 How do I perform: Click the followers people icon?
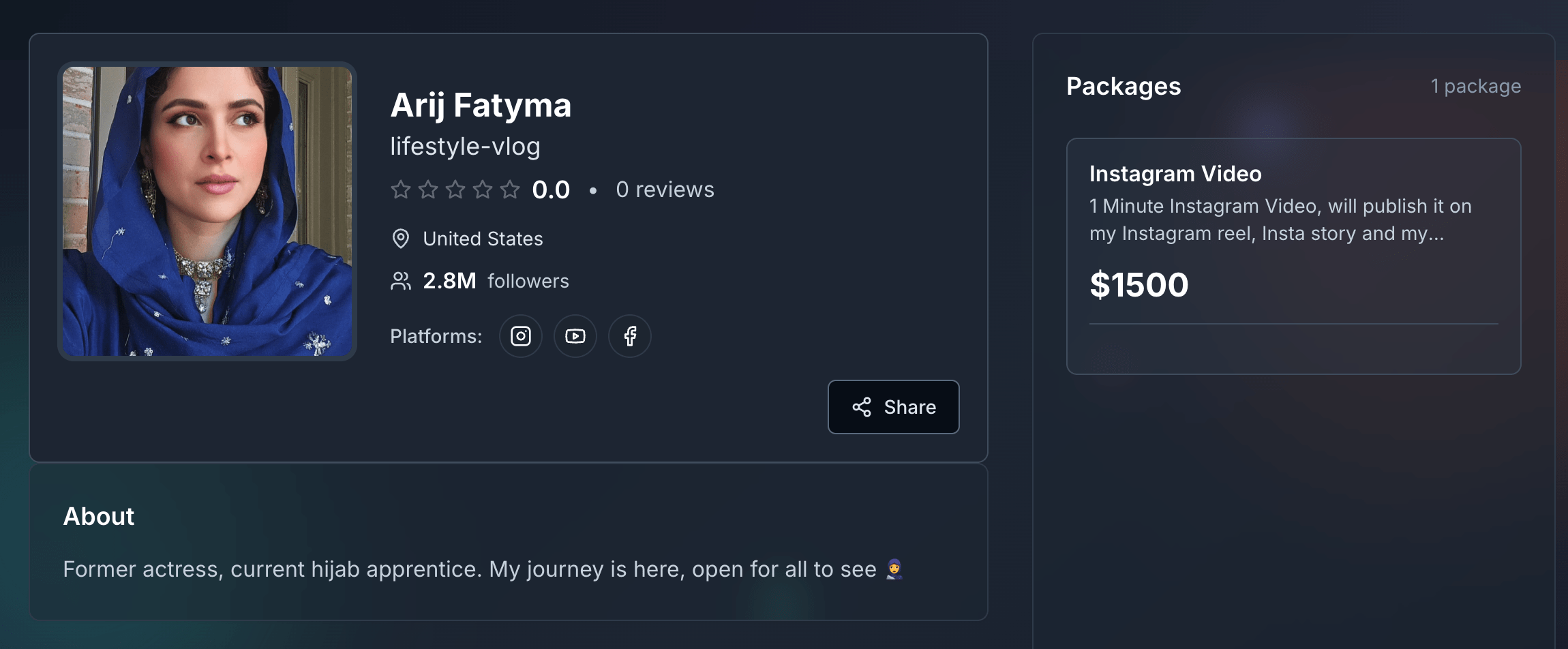[401, 281]
